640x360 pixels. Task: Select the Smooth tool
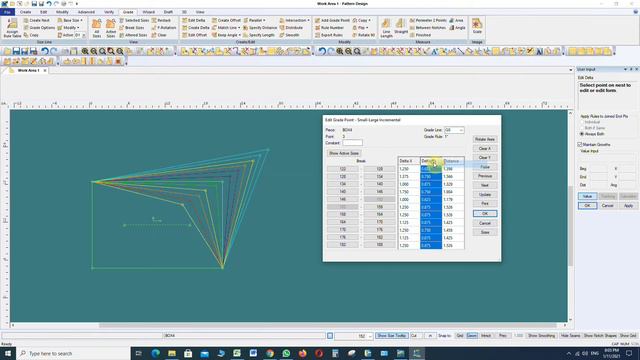click(x=289, y=35)
